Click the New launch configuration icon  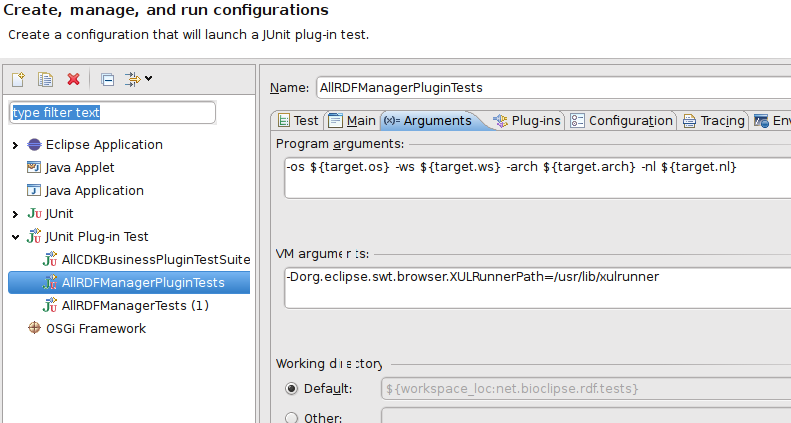(x=18, y=79)
